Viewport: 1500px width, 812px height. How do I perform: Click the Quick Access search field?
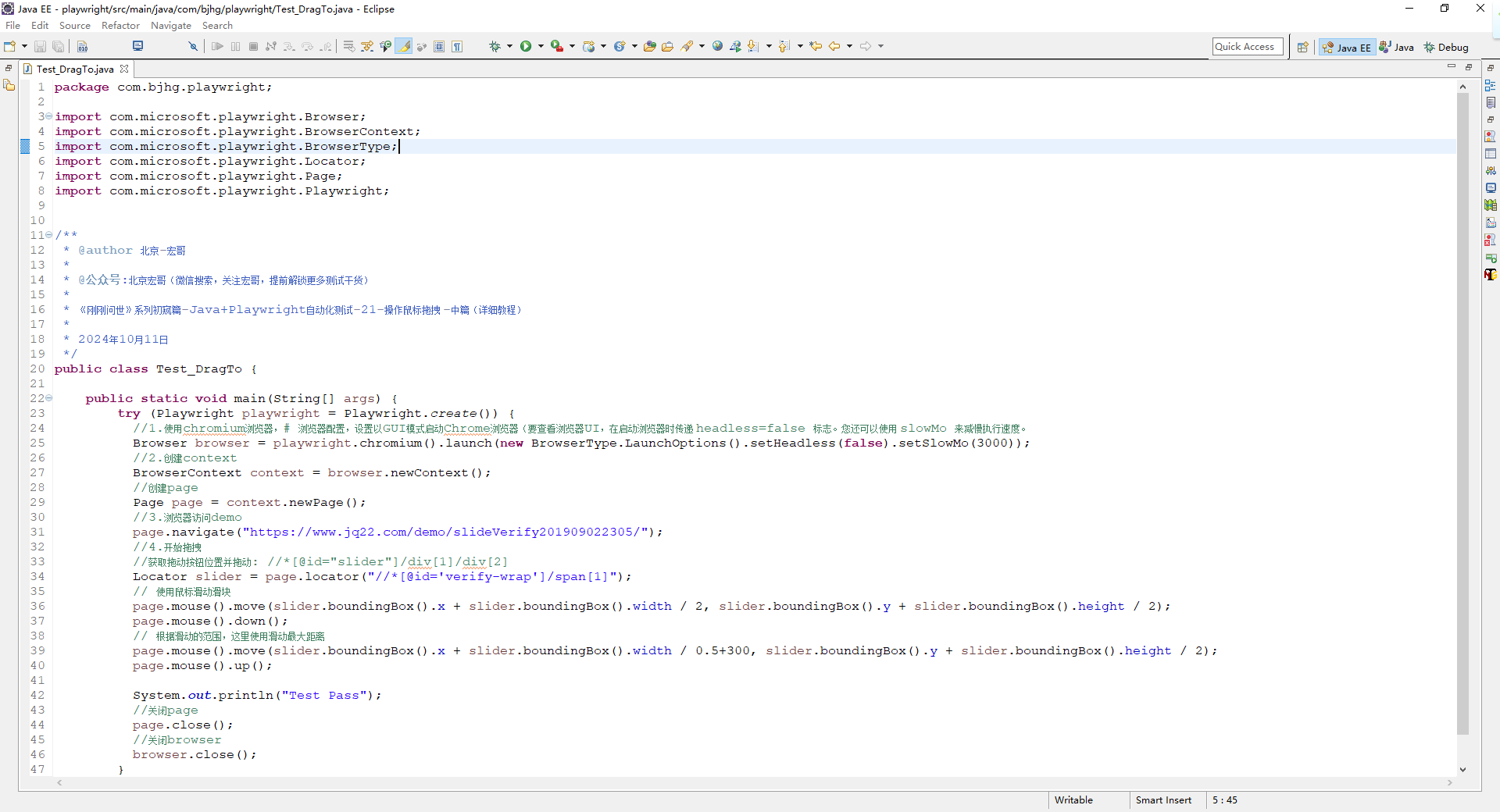pos(1247,47)
